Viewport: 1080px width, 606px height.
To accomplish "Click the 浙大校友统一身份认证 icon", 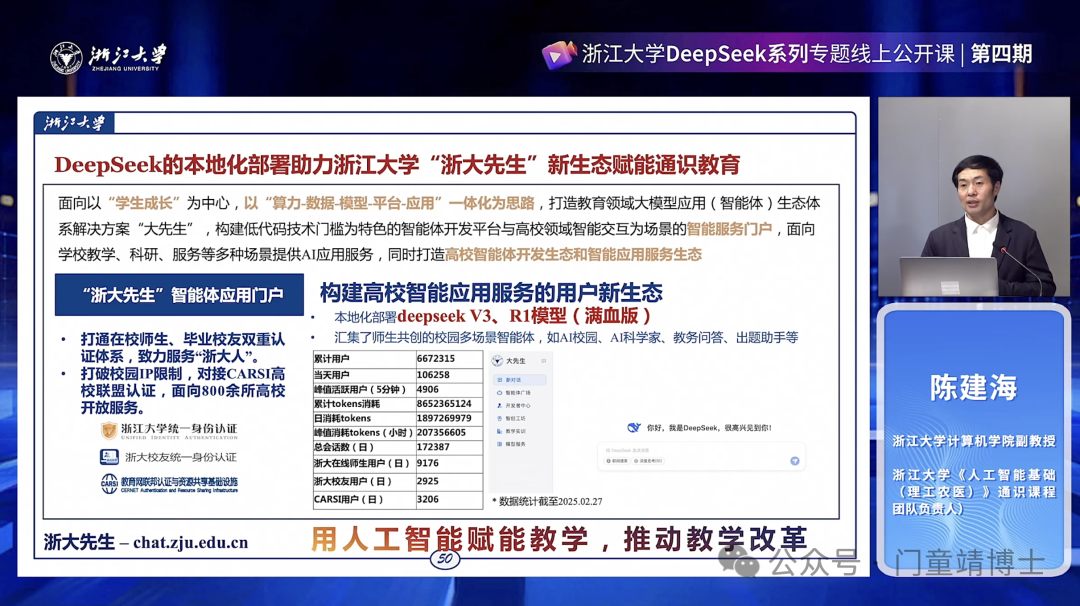I will click(x=109, y=457).
